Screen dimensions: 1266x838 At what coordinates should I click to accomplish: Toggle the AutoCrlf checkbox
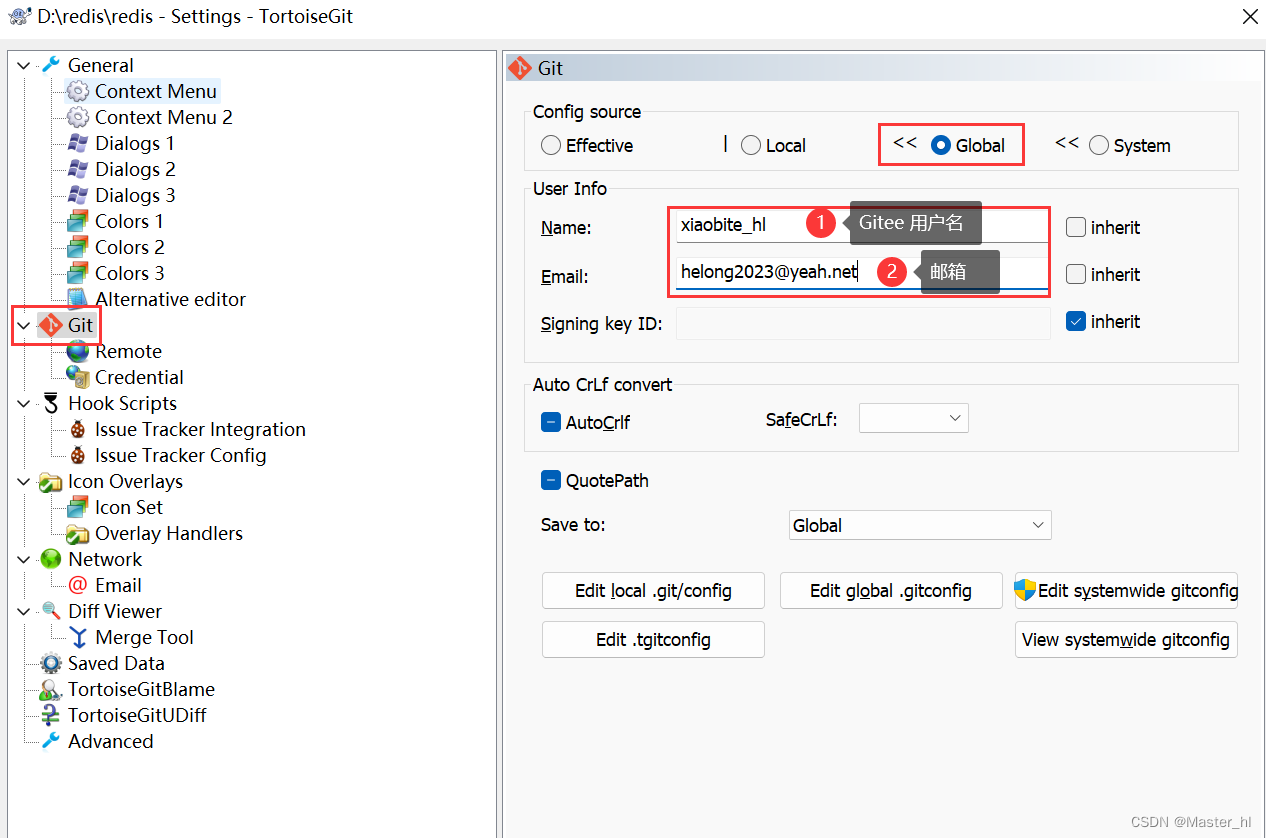click(x=550, y=422)
